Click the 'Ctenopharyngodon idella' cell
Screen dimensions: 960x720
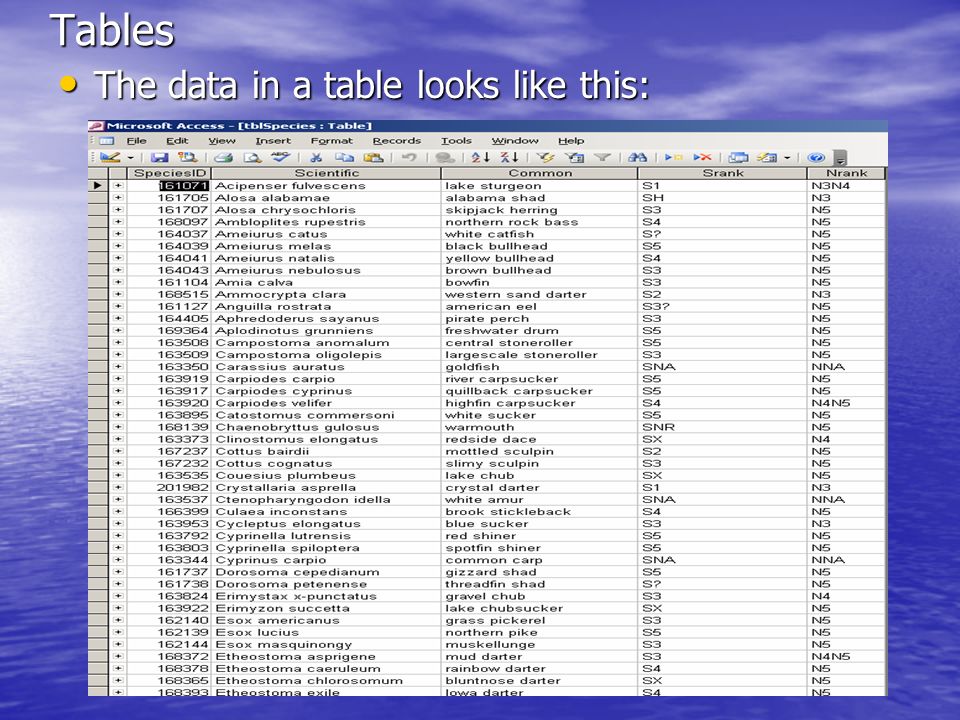coord(326,500)
